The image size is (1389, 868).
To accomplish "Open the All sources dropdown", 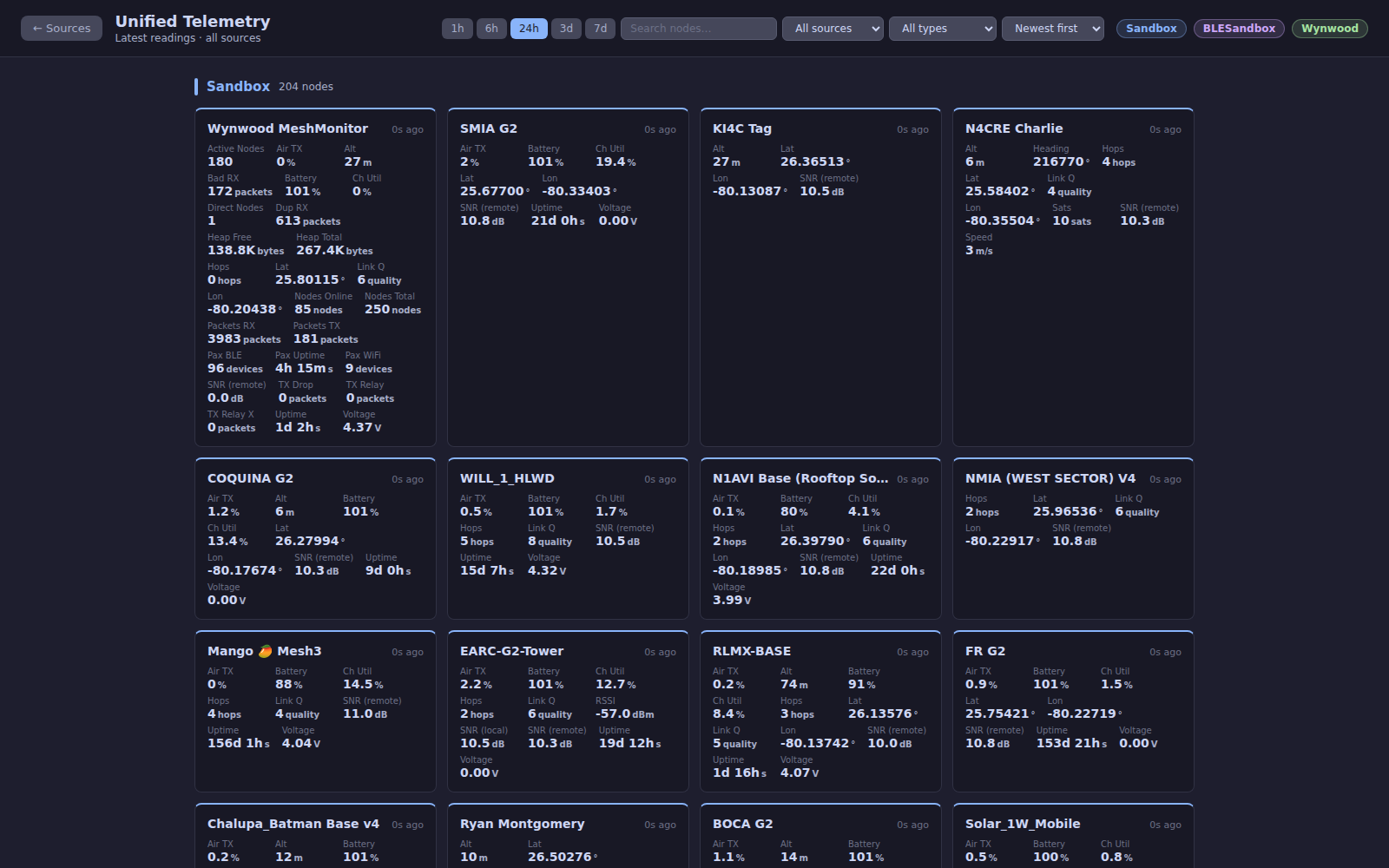I will coord(832,28).
